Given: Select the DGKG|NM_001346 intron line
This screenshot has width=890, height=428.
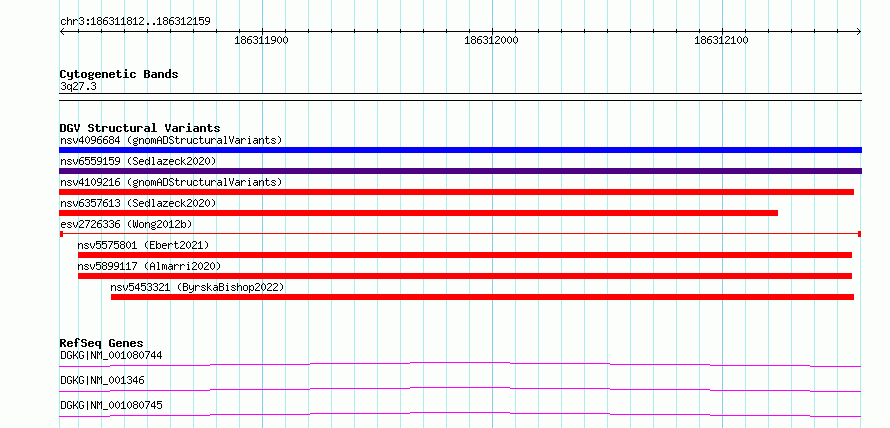Looking at the screenshot, I should (x=460, y=389).
